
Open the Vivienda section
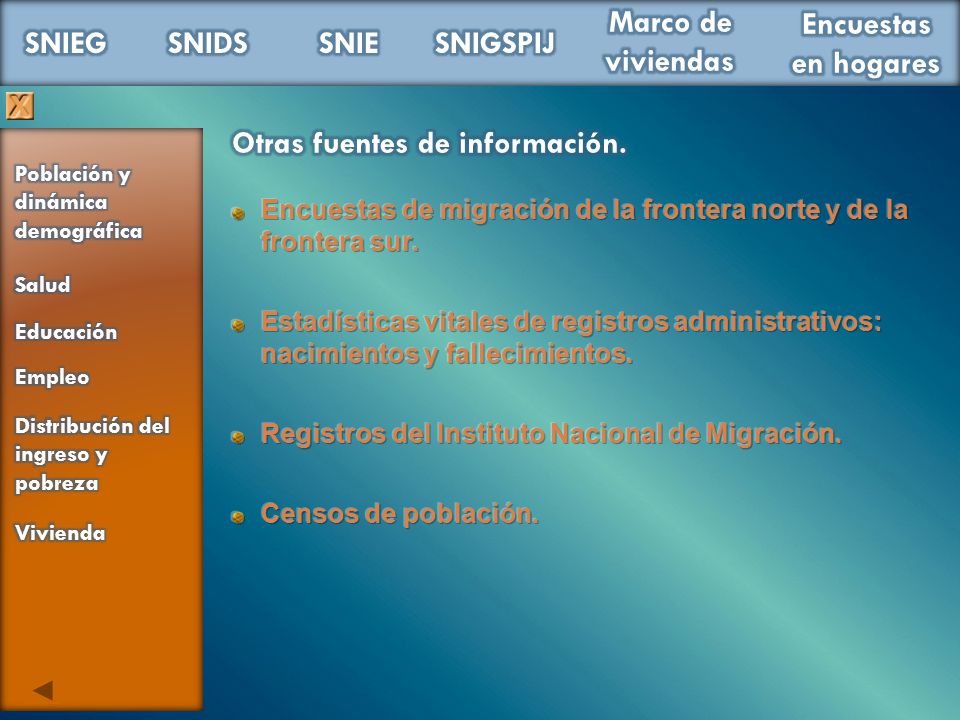[60, 533]
